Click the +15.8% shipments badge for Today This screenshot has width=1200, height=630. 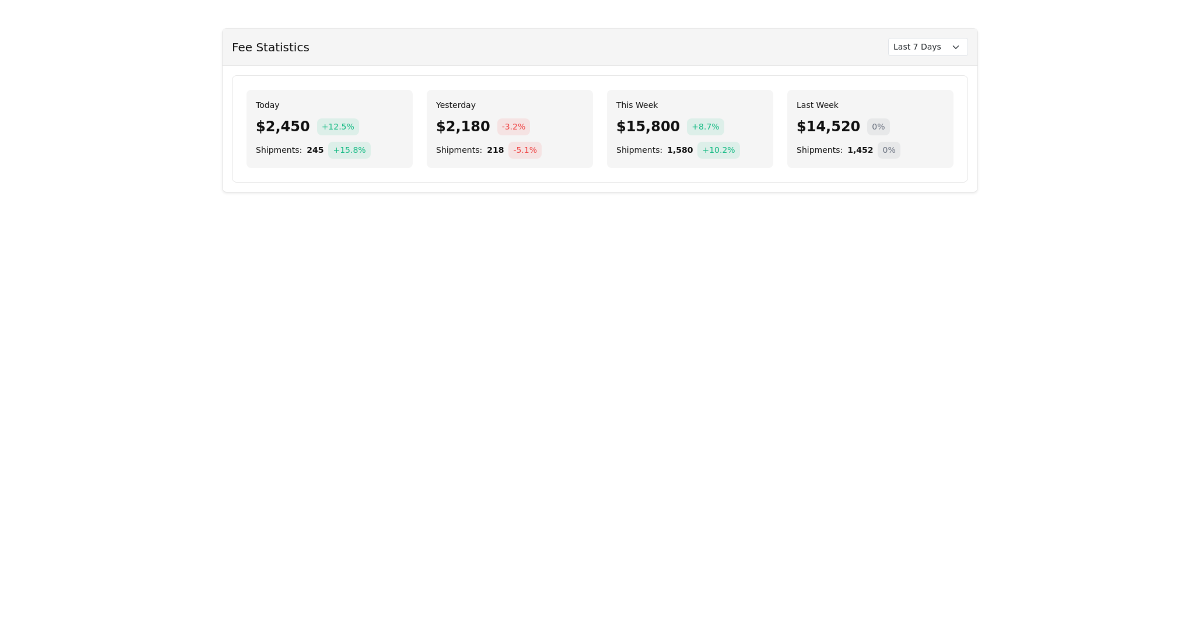click(x=349, y=150)
